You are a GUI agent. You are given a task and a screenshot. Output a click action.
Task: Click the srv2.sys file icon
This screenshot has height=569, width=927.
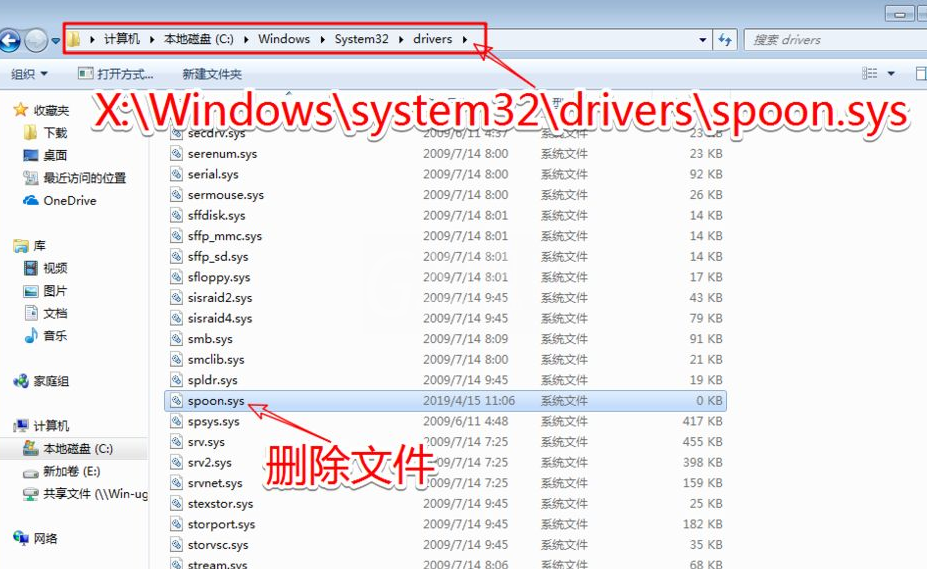(176, 463)
